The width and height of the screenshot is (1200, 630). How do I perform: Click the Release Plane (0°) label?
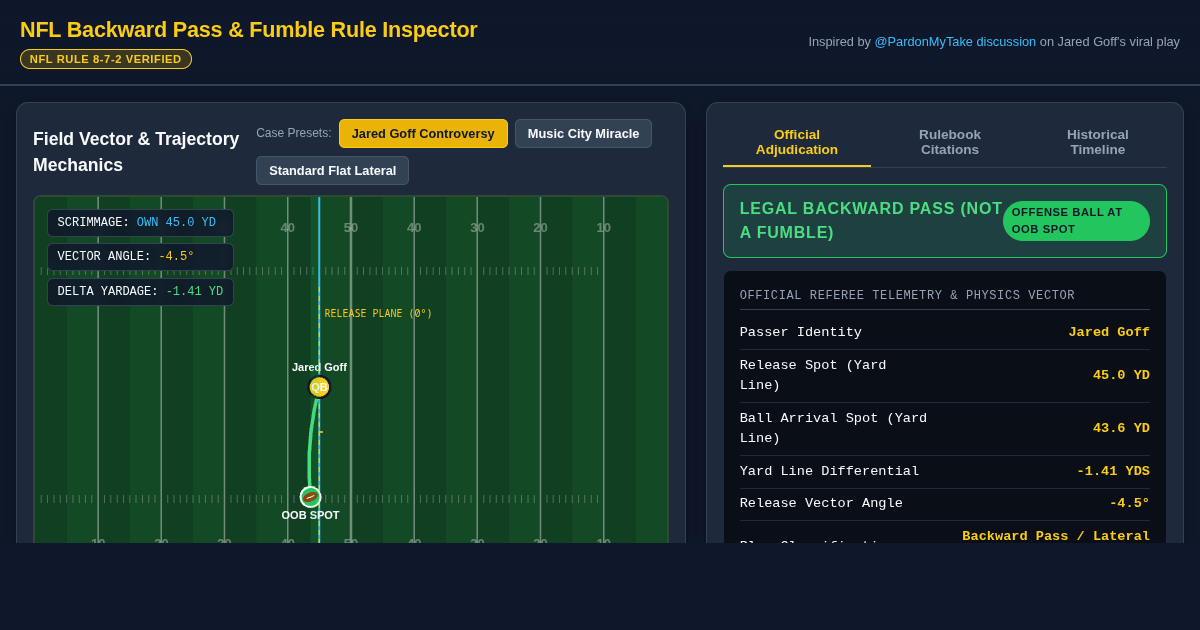[x=378, y=314]
